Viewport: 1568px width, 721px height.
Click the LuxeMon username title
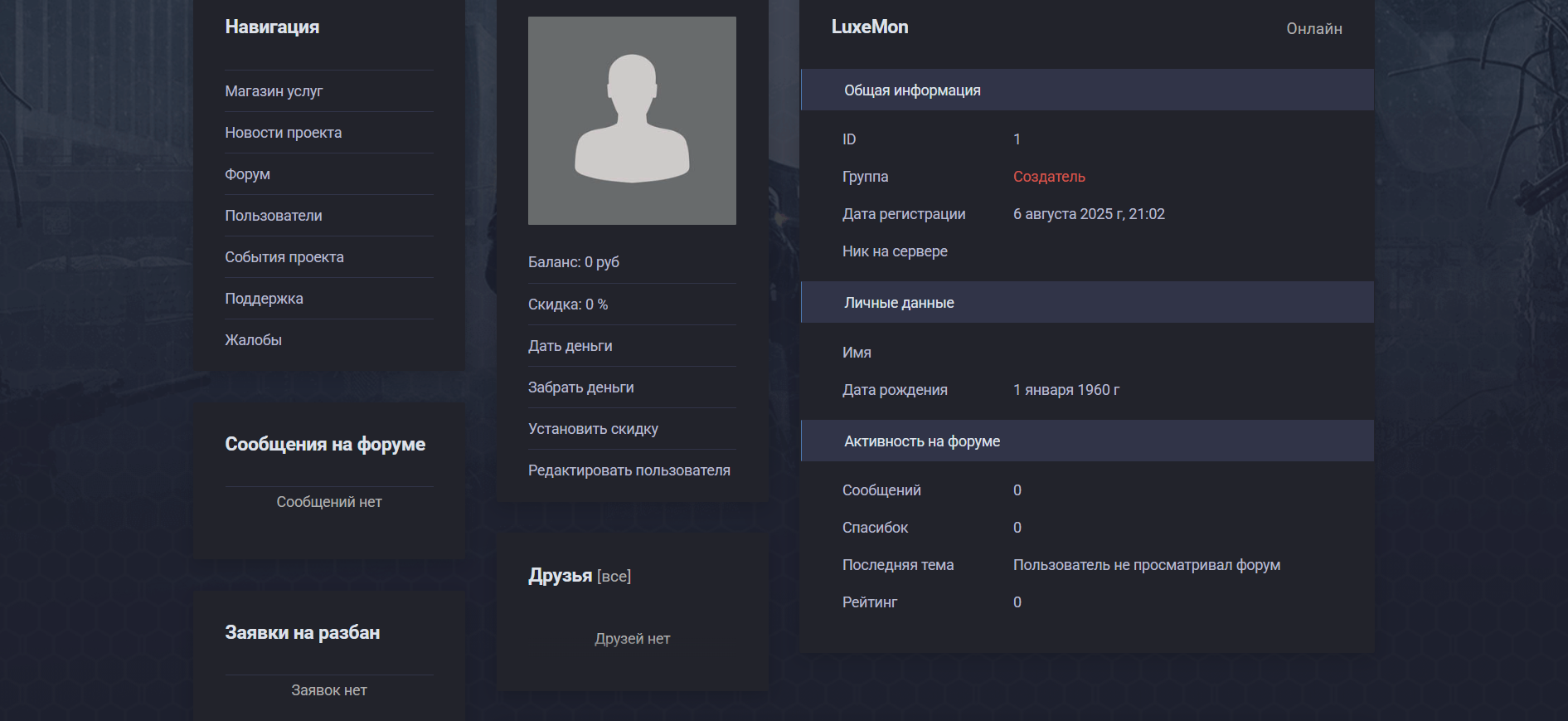coord(870,27)
